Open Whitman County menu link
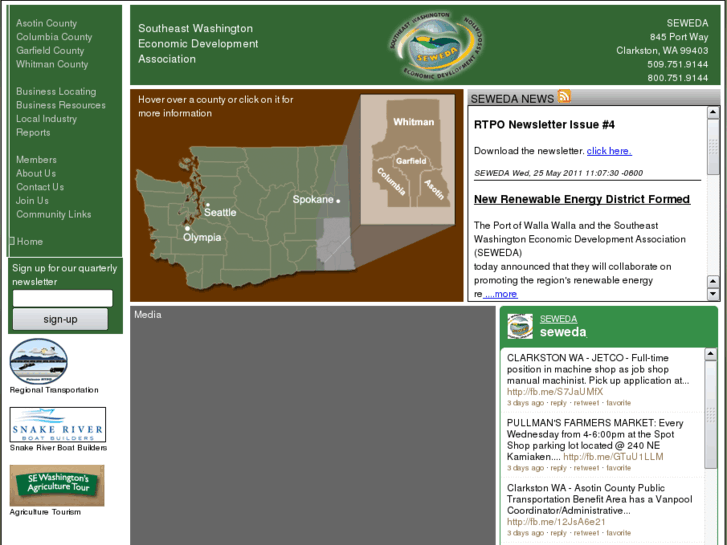Screen dimensions: 727x545 (x=52, y=64)
